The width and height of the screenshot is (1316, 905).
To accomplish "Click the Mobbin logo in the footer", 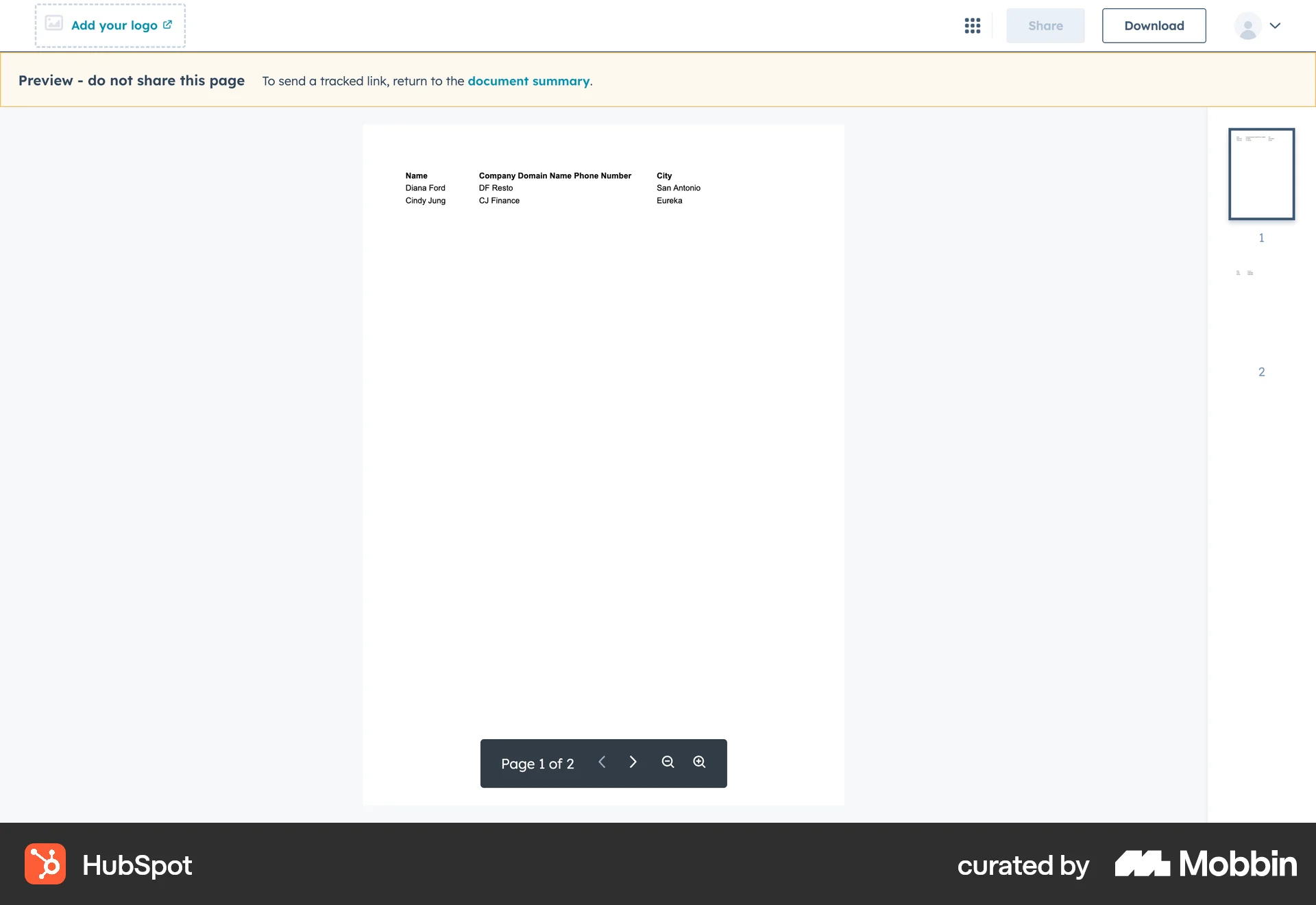I will [1204, 864].
